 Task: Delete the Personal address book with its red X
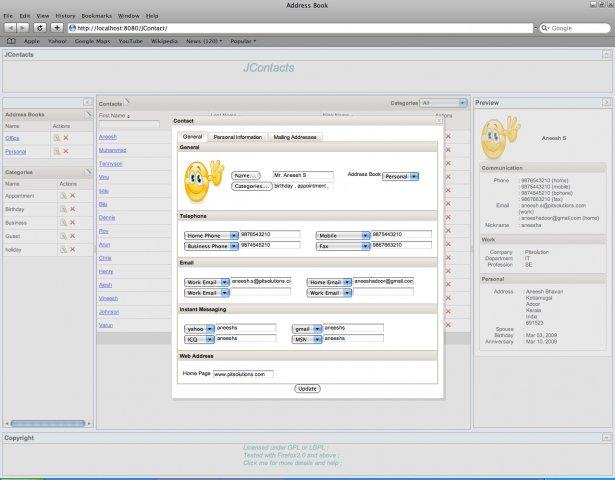click(66, 151)
